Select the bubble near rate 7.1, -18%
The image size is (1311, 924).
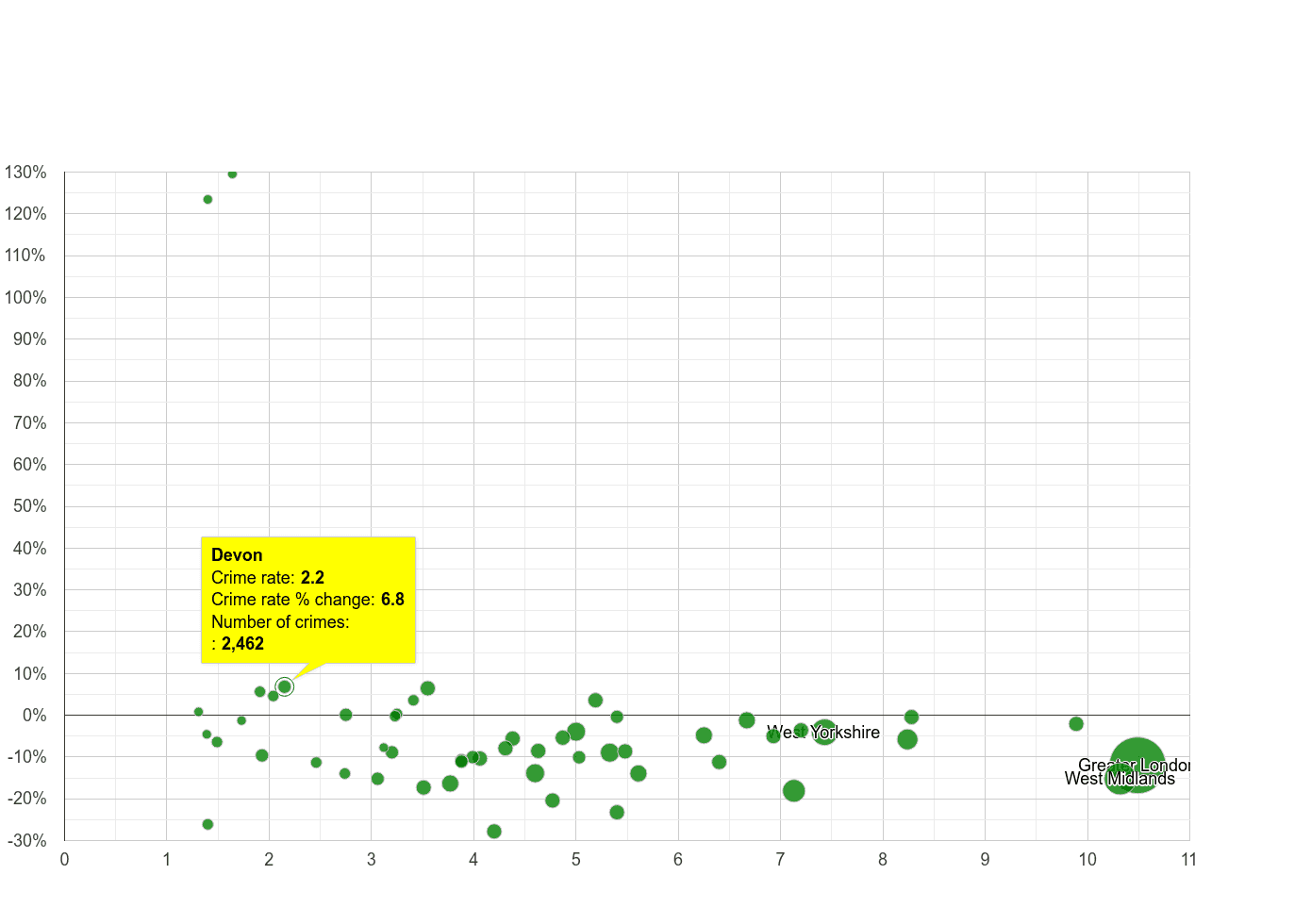point(794,791)
